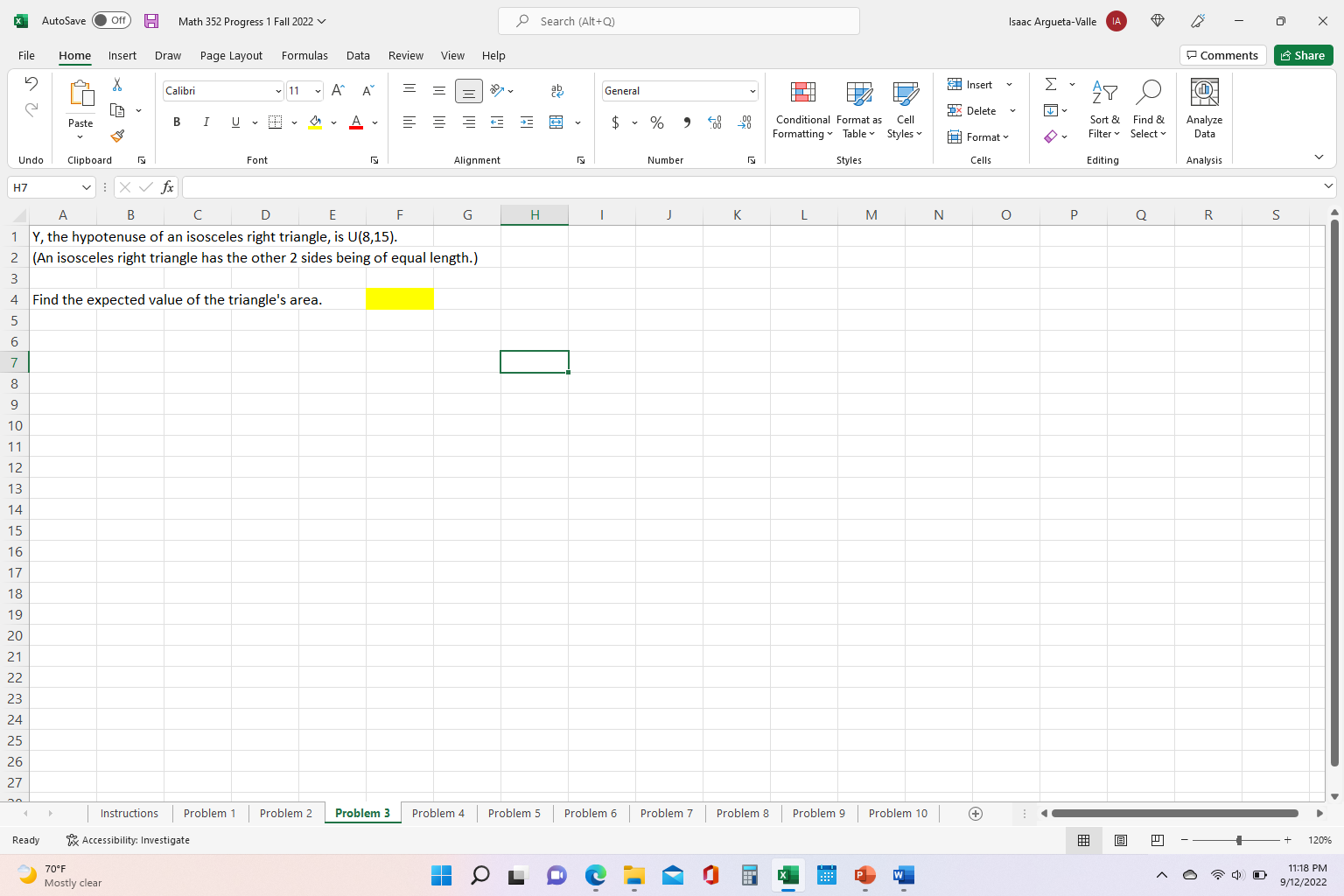Open the Comments panel
The image size is (1344, 896).
click(1222, 54)
